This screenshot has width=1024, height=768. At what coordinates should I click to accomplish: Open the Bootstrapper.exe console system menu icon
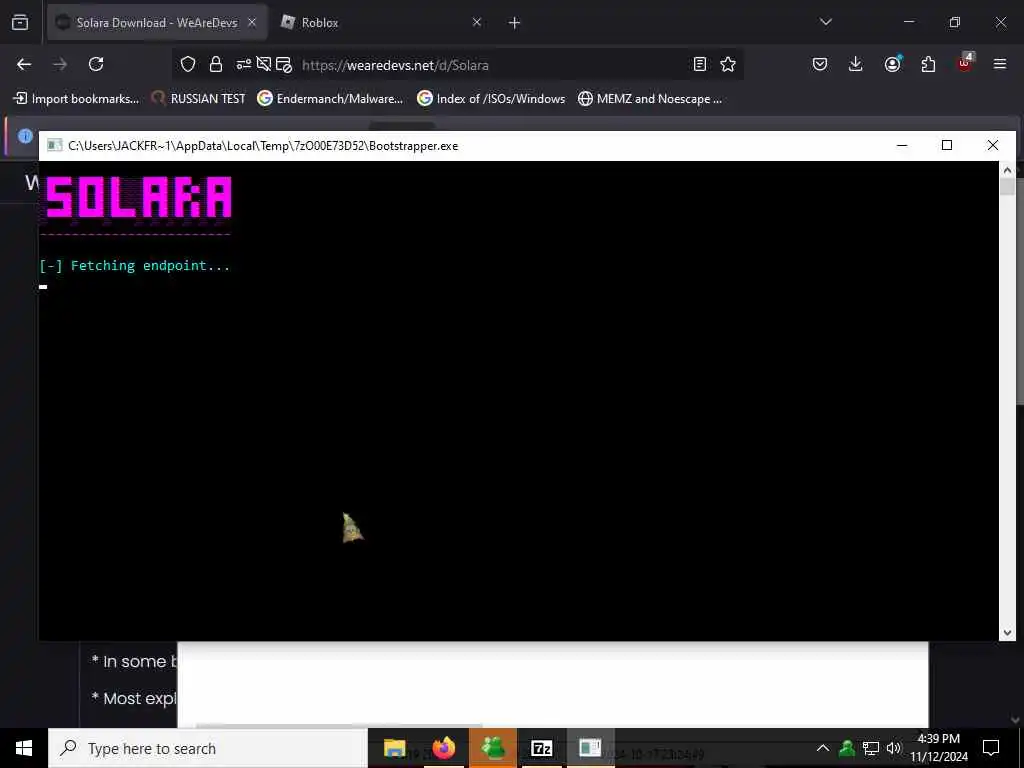coord(55,145)
